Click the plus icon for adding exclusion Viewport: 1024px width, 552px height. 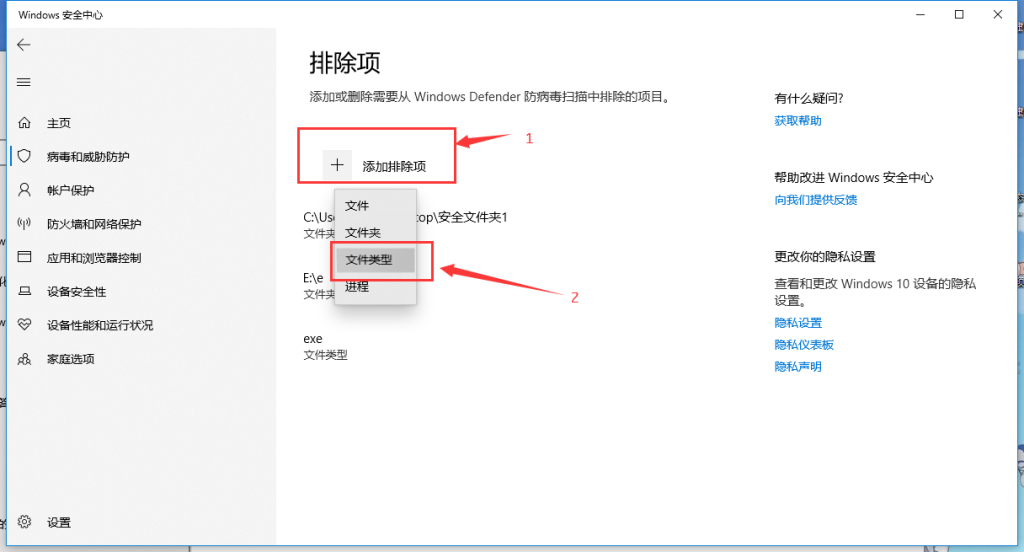coord(337,165)
